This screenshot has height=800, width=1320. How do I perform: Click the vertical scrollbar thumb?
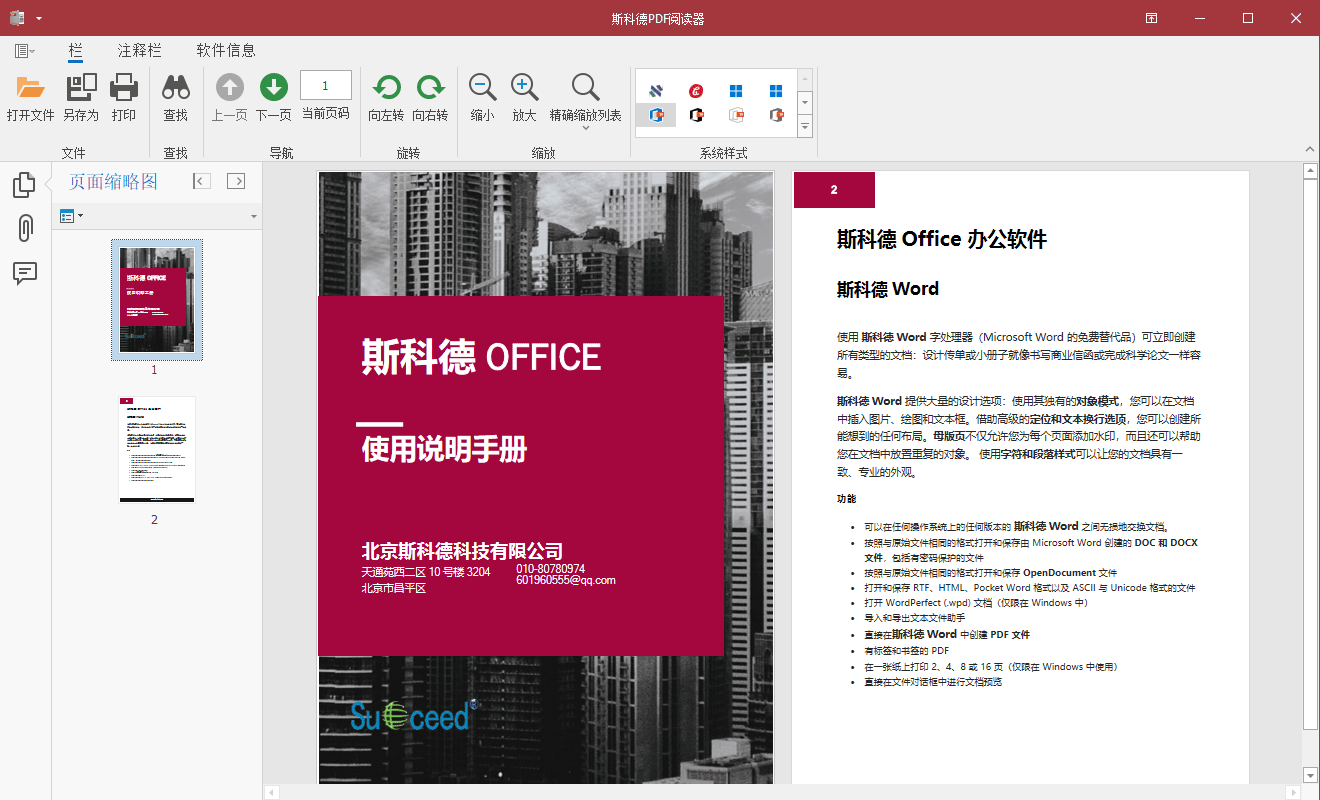(x=1311, y=455)
